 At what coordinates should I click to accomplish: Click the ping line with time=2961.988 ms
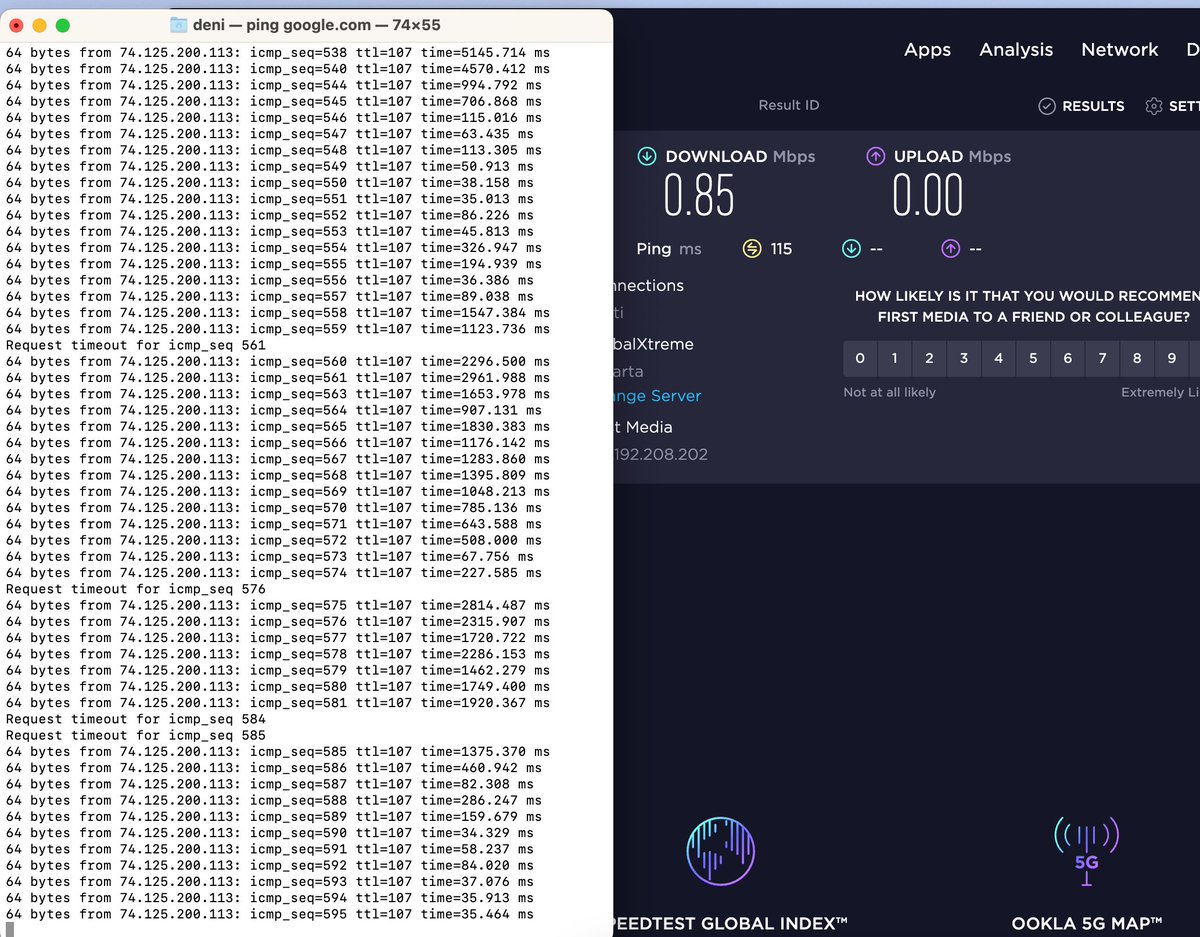278,378
